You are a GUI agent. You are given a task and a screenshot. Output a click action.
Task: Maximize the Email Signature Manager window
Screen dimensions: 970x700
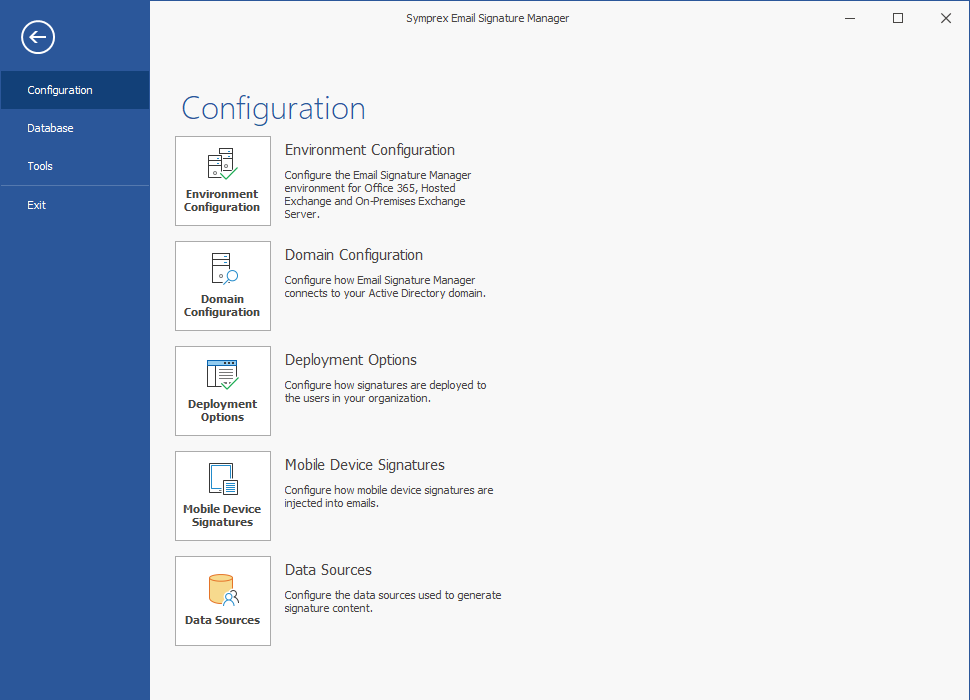[x=898, y=19]
